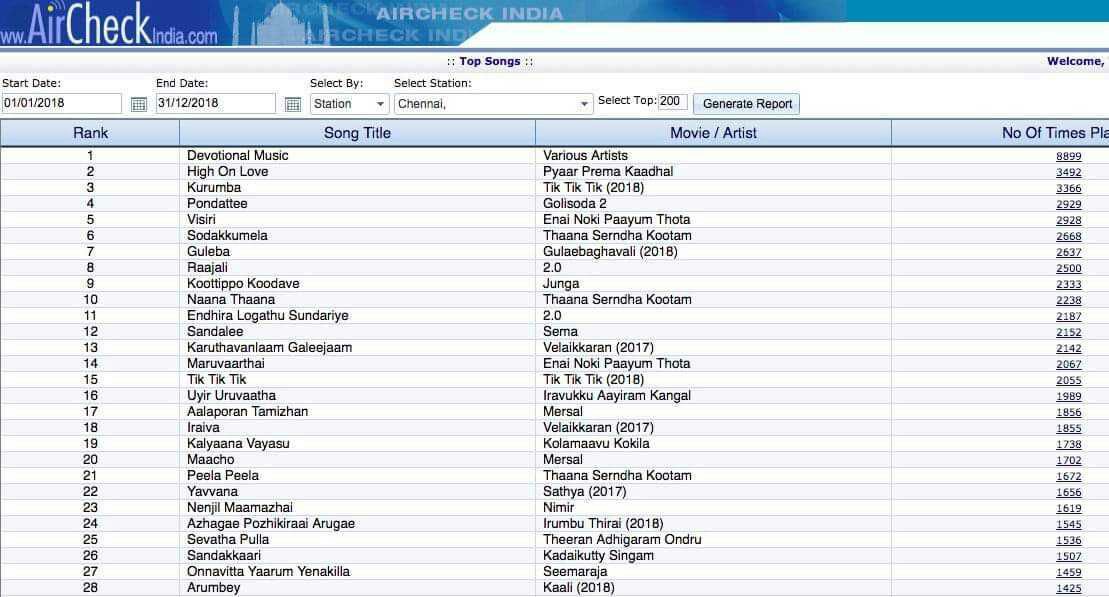
Task: Open play count 1738 link
Action: click(1069, 445)
